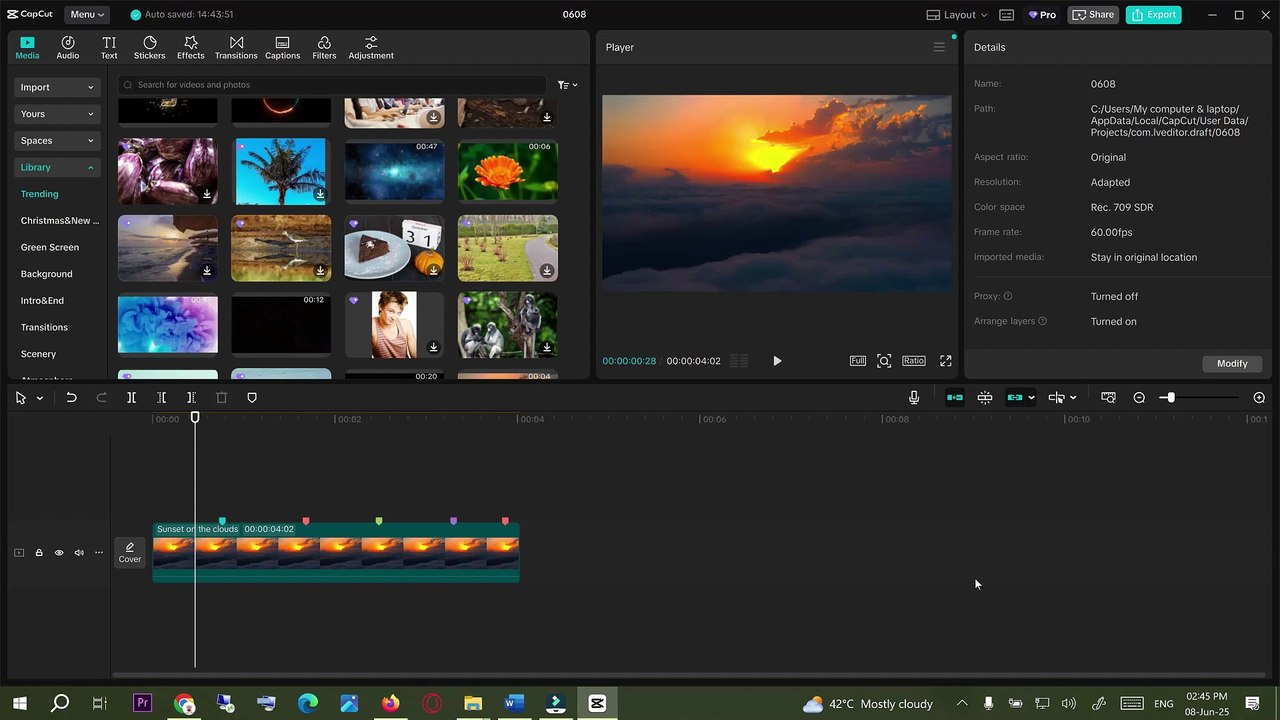1280x720 pixels.
Task: Select the Intro&End category
Action: point(42,300)
